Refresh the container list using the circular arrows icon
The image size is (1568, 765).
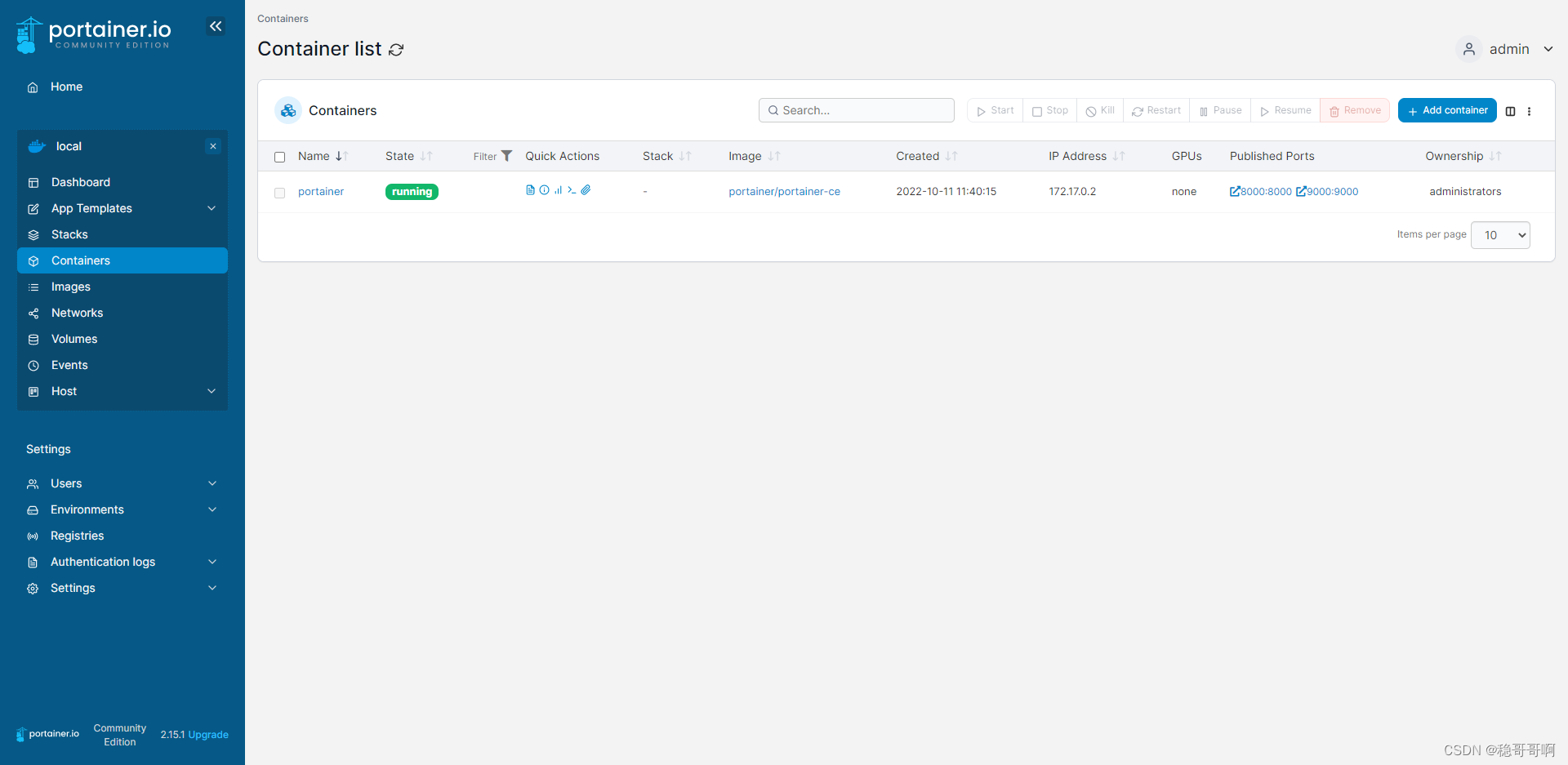pos(396,50)
